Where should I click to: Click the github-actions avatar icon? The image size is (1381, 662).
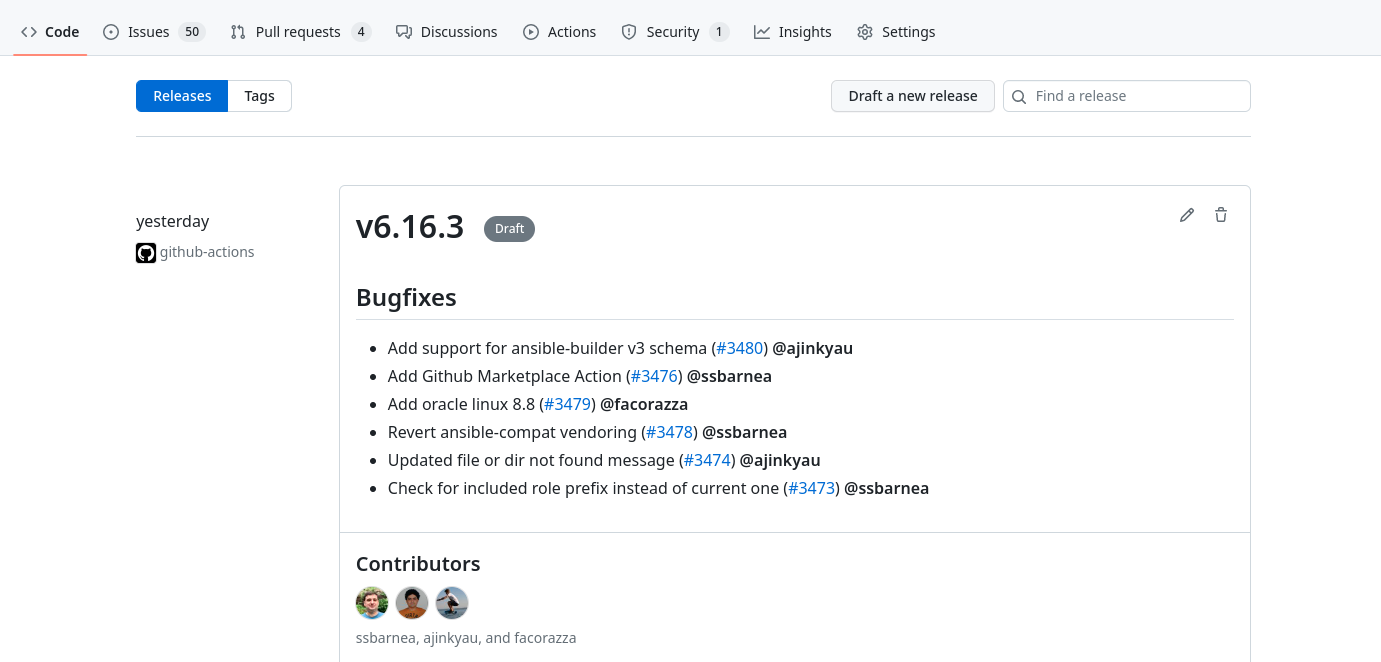pyautogui.click(x=146, y=253)
